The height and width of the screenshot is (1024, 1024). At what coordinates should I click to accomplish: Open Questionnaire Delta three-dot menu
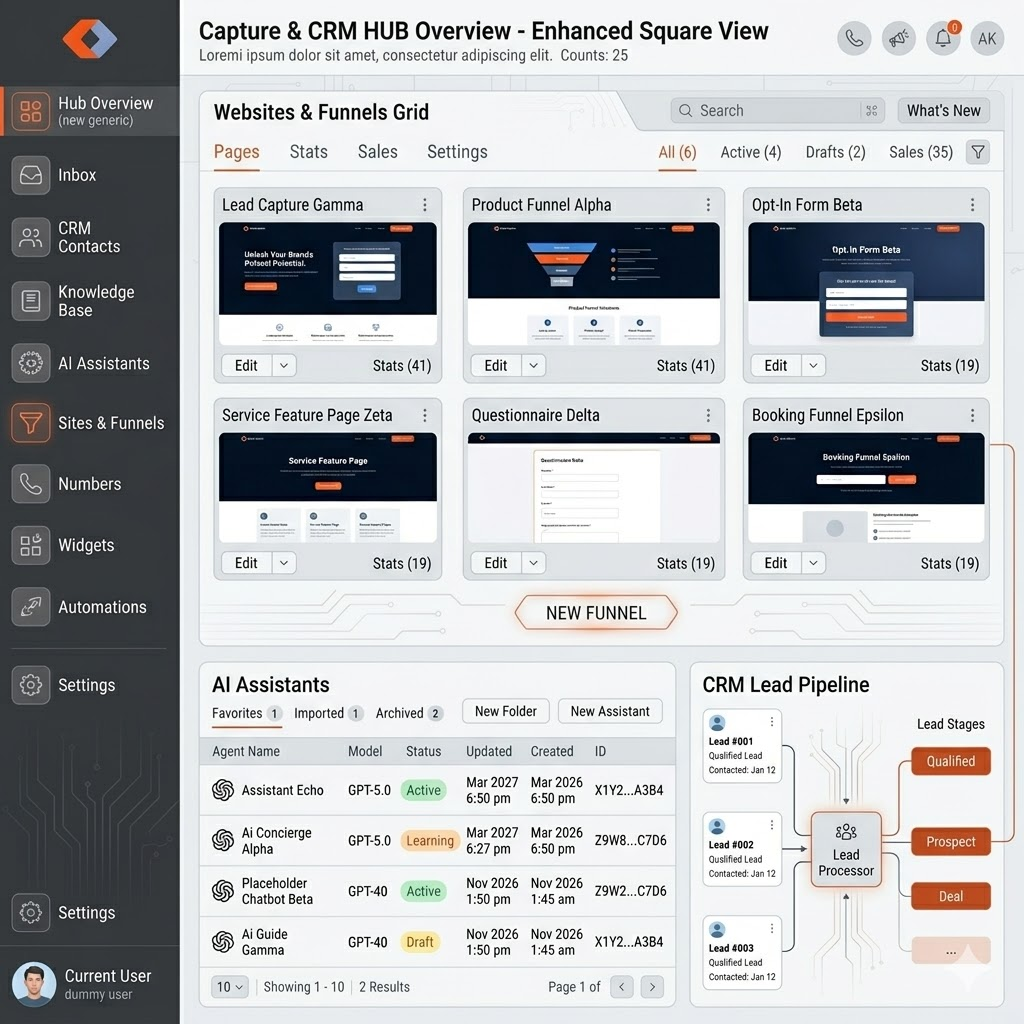coord(708,415)
